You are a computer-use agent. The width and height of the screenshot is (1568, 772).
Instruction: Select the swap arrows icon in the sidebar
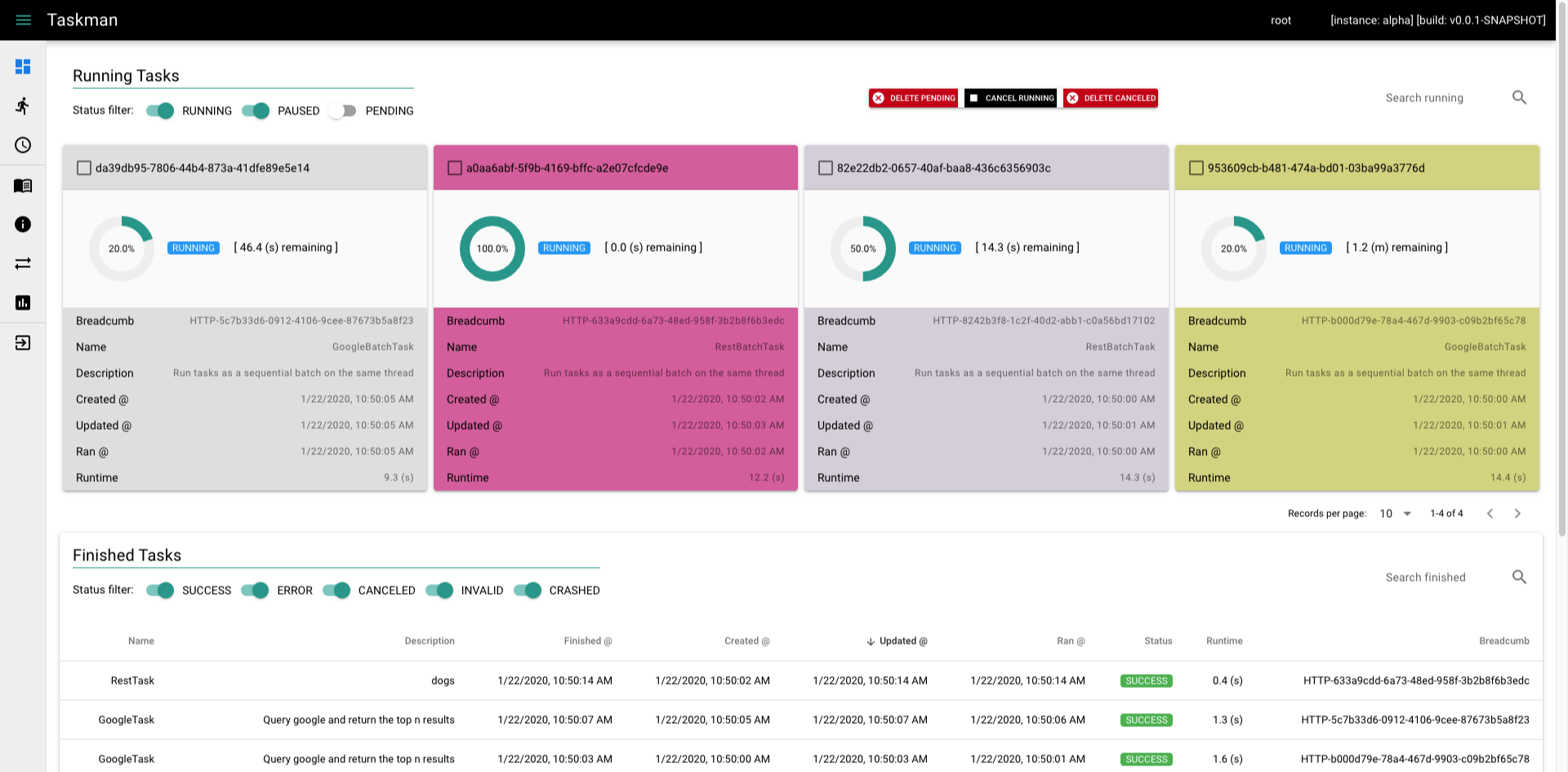23,263
